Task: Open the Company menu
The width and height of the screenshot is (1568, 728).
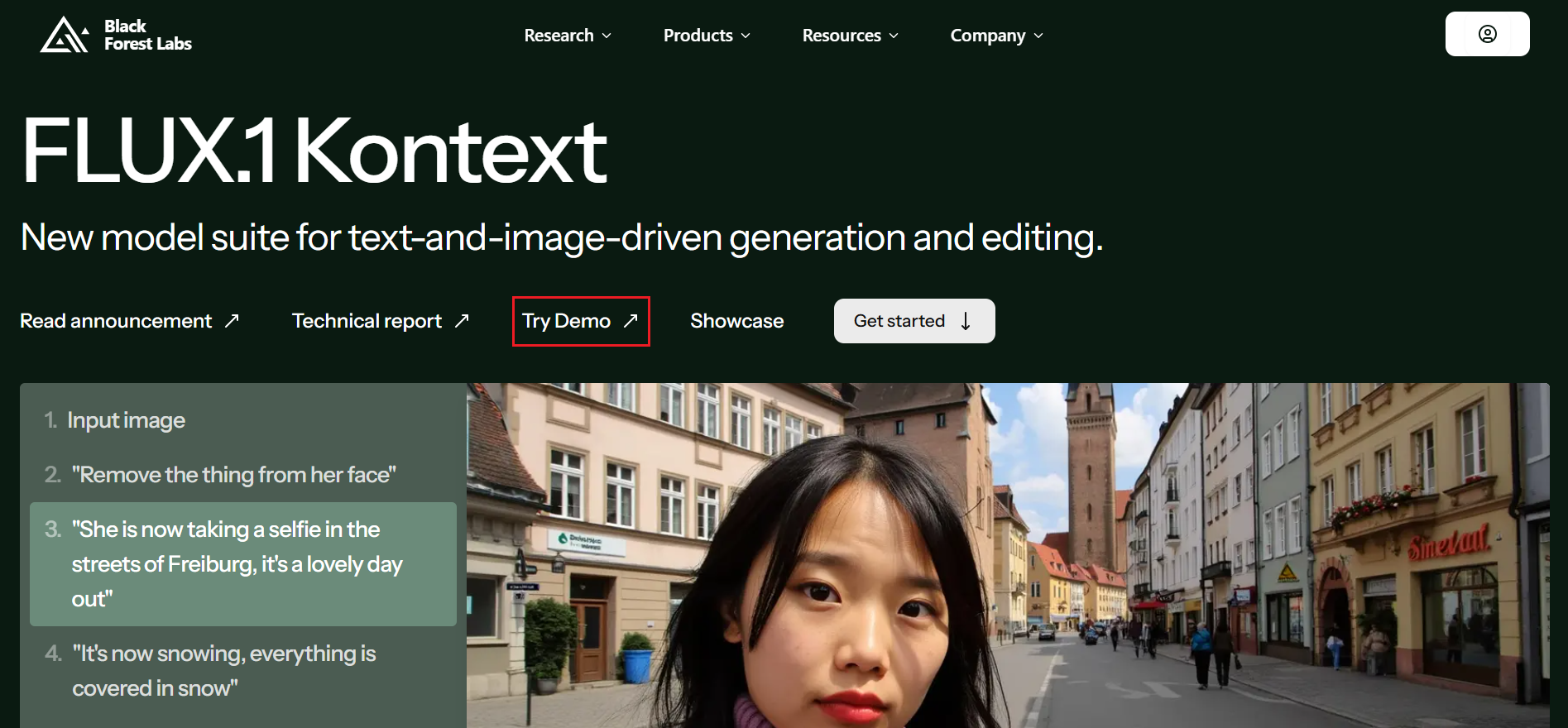Action: tap(996, 36)
